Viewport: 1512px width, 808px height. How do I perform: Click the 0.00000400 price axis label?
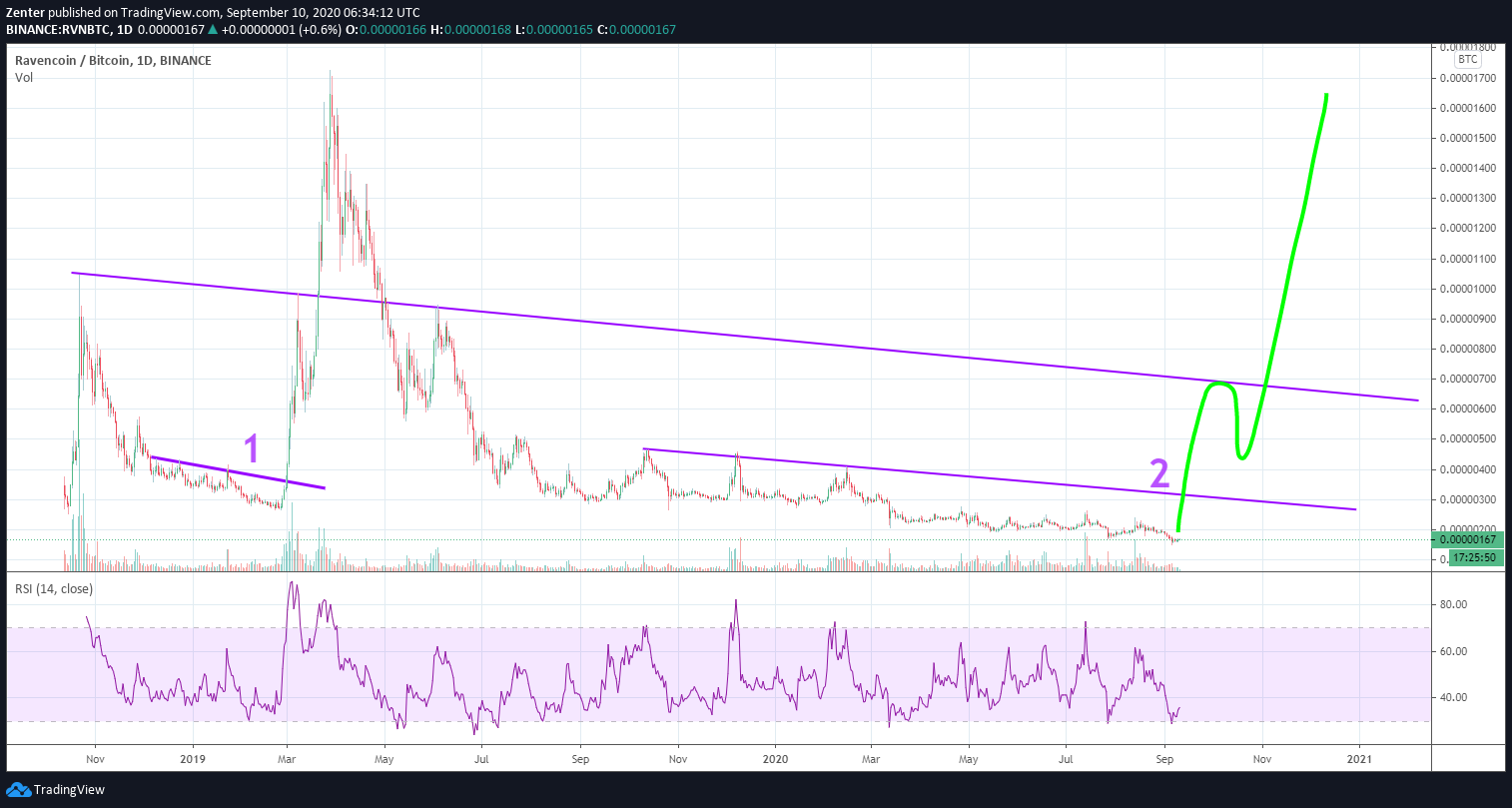[x=1467, y=468]
